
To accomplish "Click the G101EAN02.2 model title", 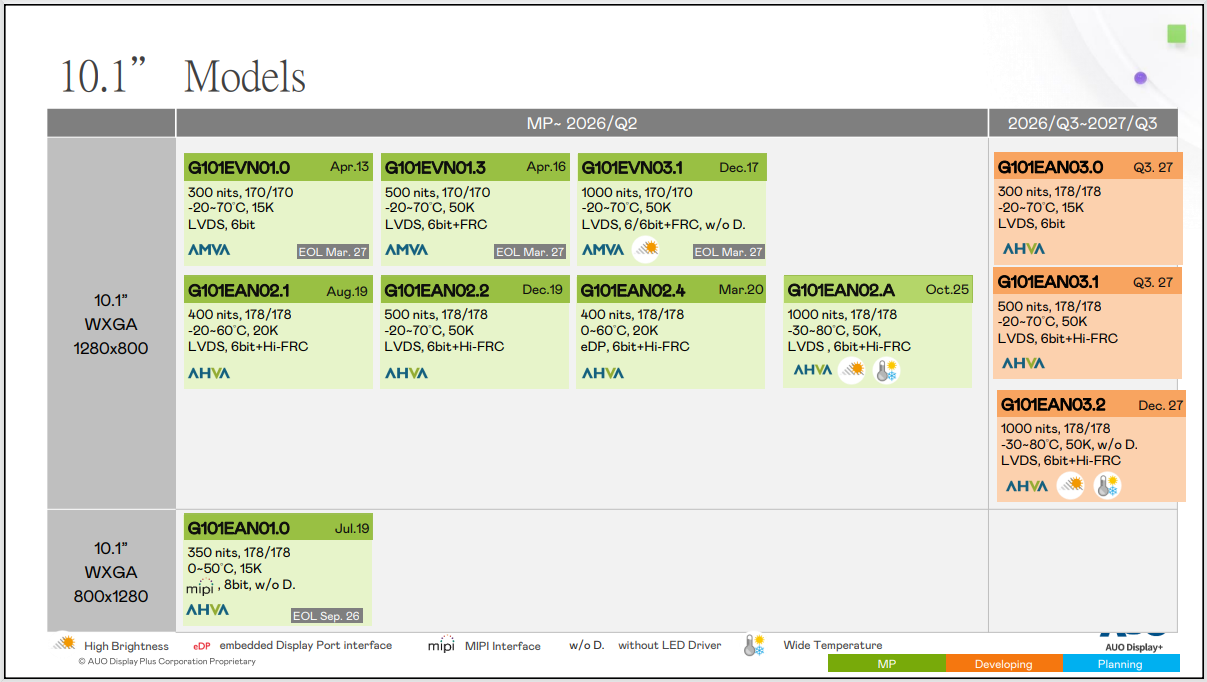I will click(x=436, y=290).
